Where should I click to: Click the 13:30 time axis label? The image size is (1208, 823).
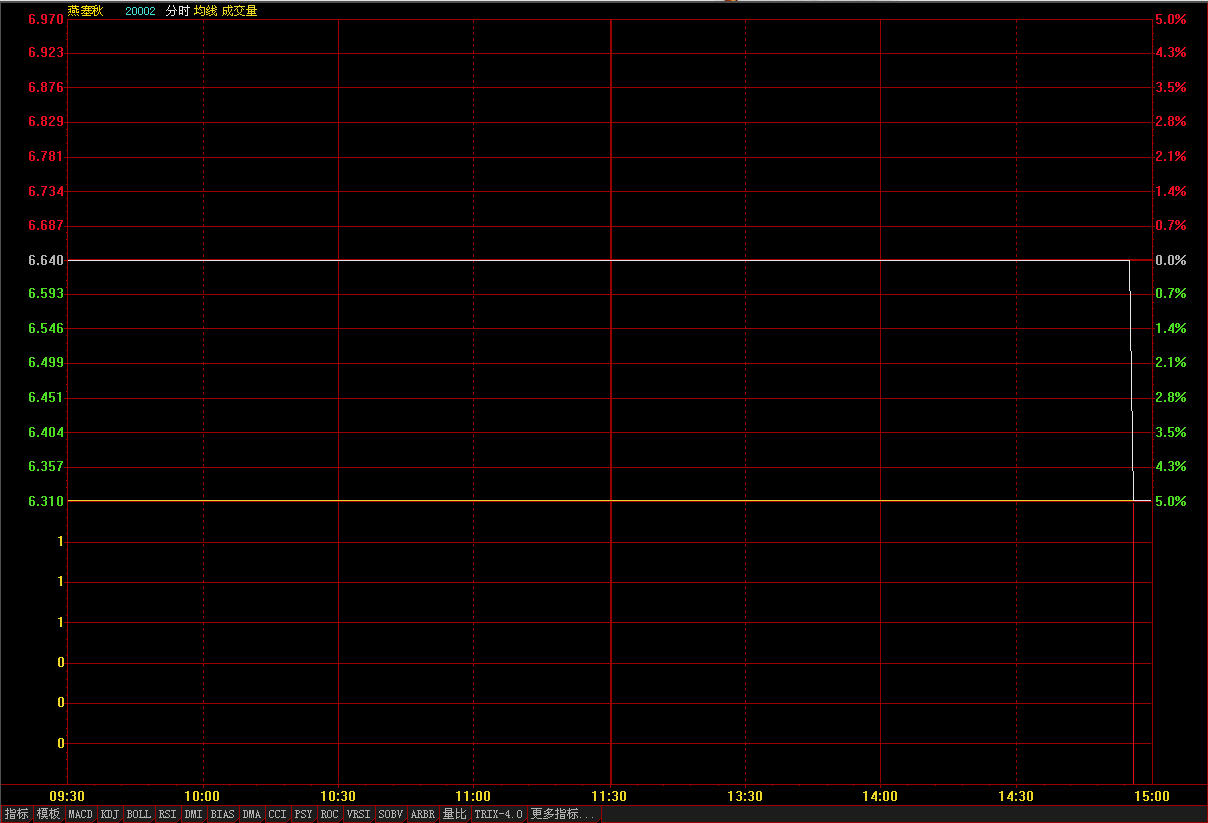pos(745,796)
